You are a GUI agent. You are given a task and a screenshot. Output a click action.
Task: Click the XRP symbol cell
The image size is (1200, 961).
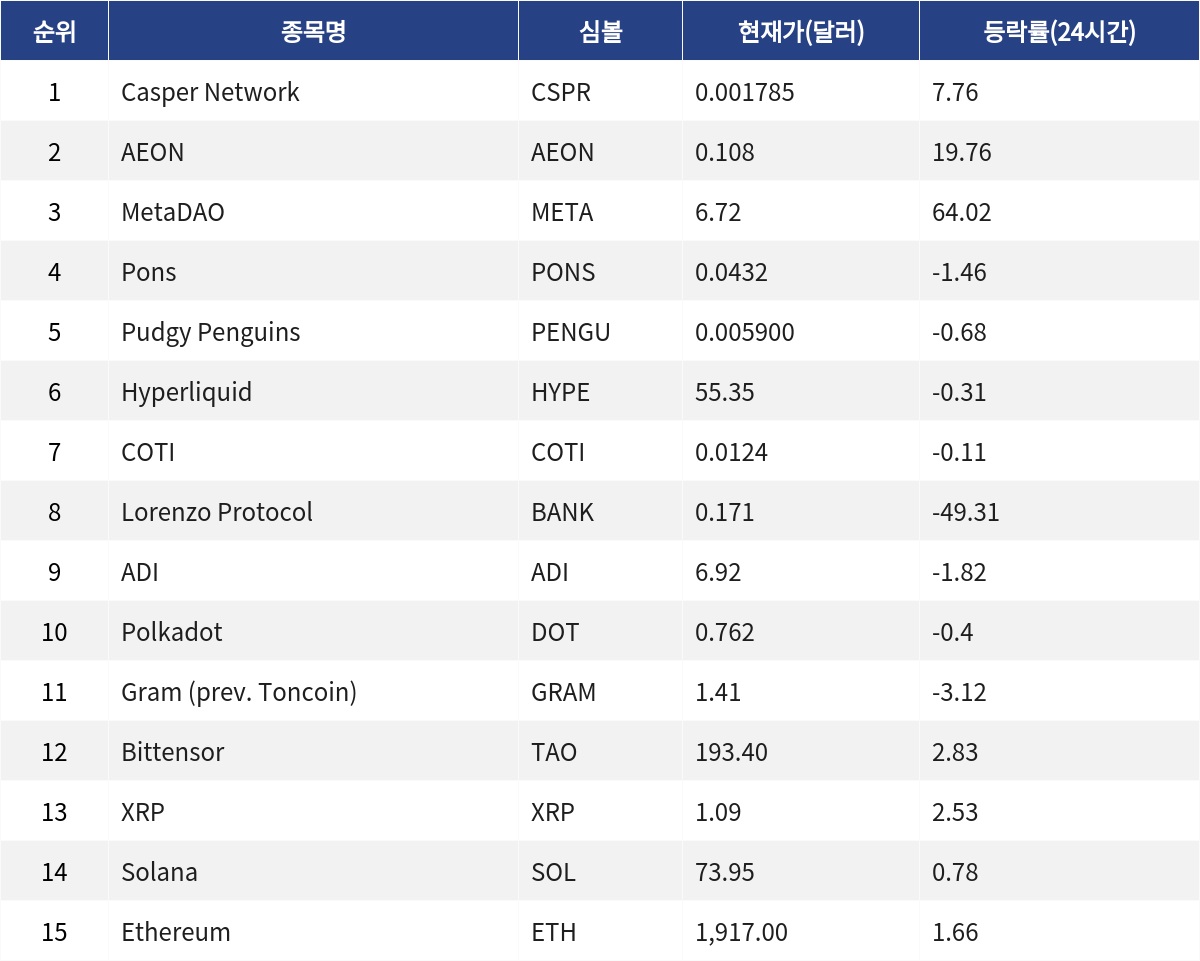[600, 812]
